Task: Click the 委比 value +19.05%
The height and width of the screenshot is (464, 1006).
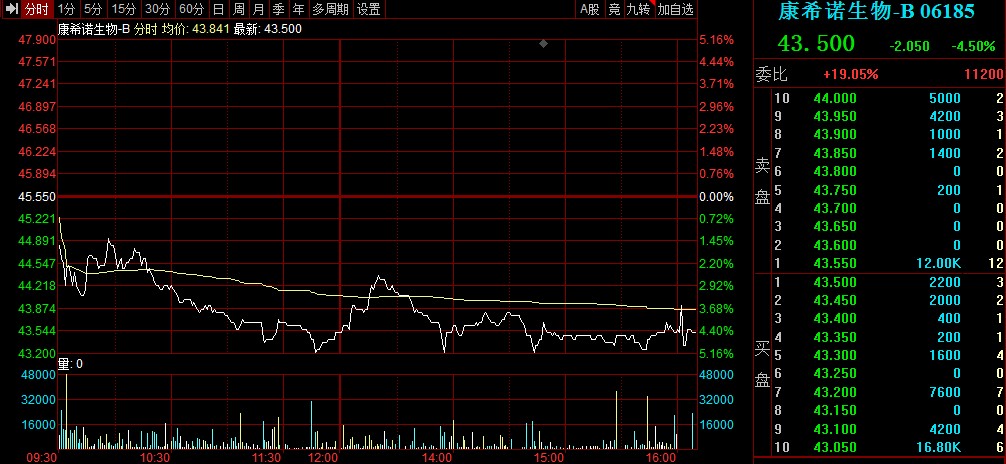Action: pyautogui.click(x=851, y=74)
